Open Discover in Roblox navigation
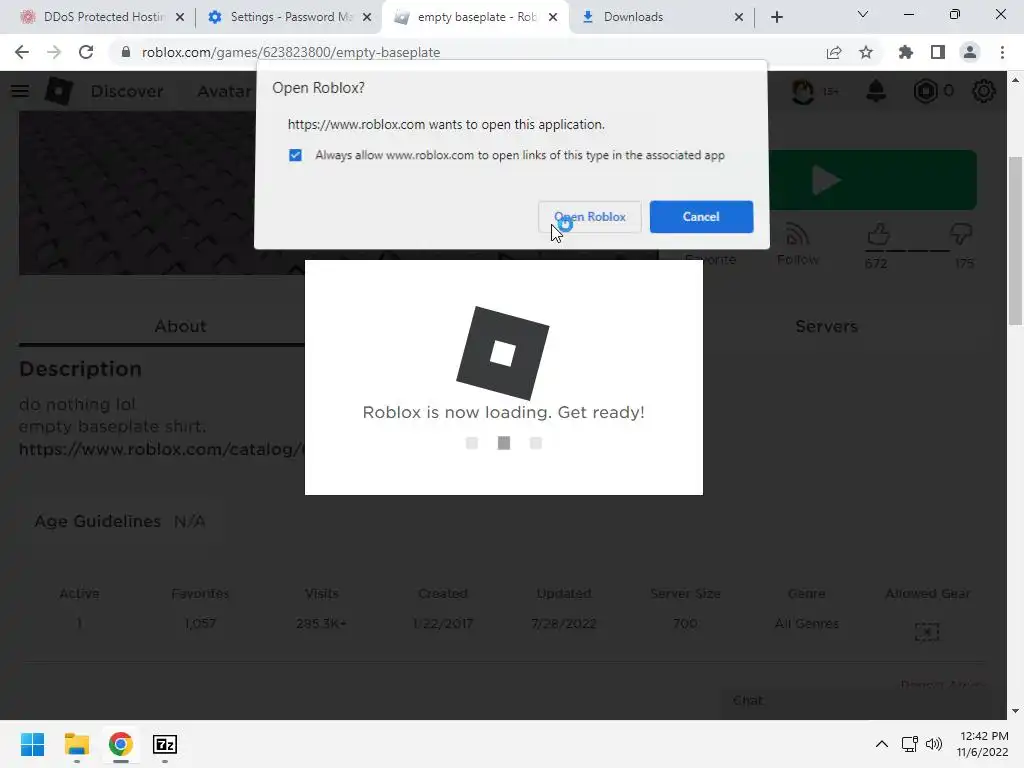 [x=127, y=91]
